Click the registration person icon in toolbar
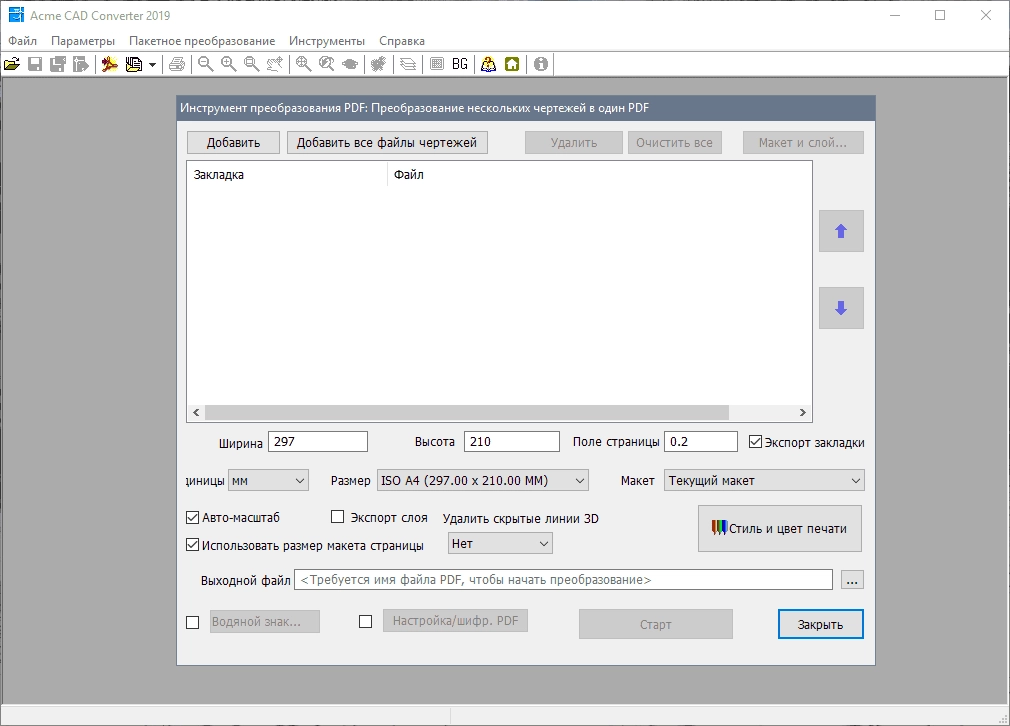The image size is (1010, 726). 489,64
